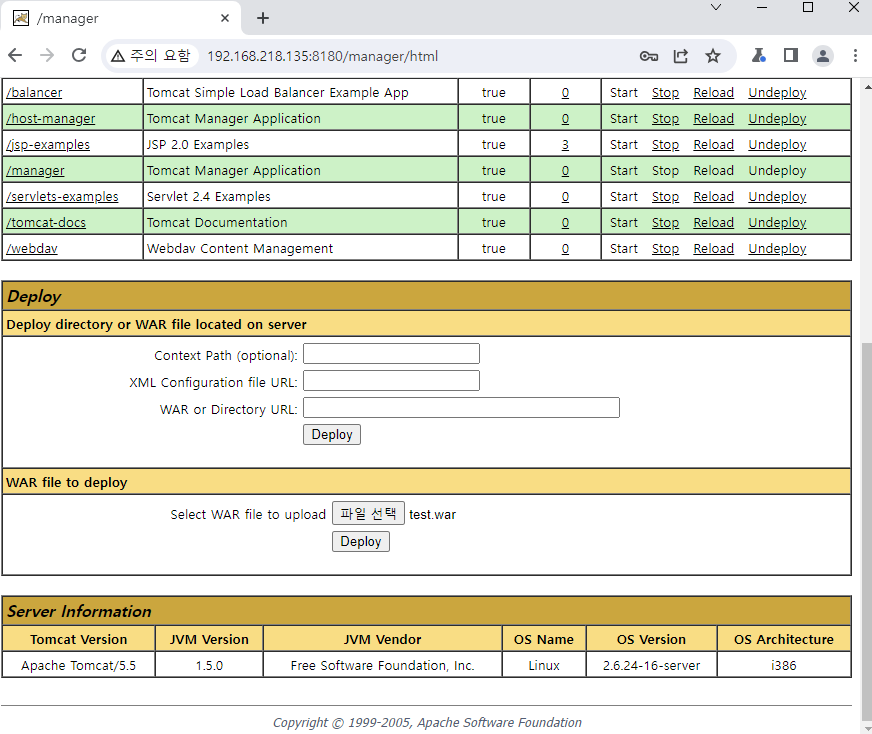Click Deploy below the test.war file
The width and height of the screenshot is (872, 734).
(361, 542)
